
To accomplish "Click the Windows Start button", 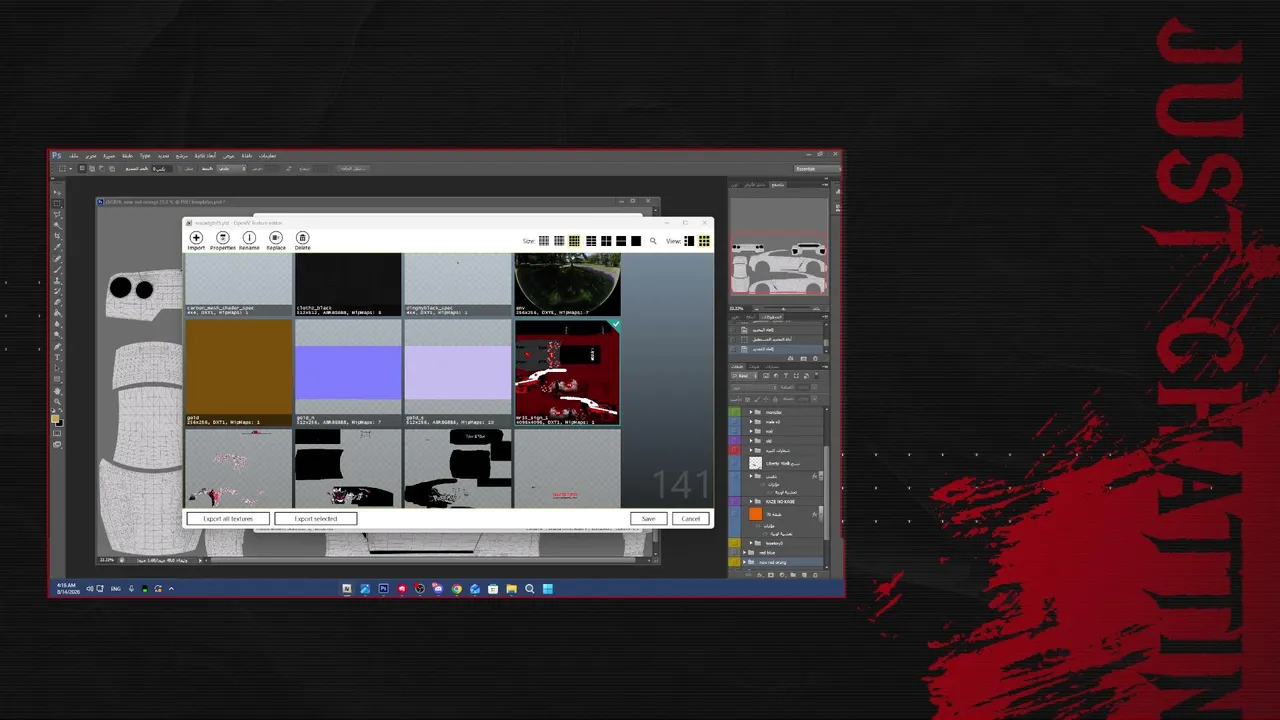I will (x=548, y=589).
